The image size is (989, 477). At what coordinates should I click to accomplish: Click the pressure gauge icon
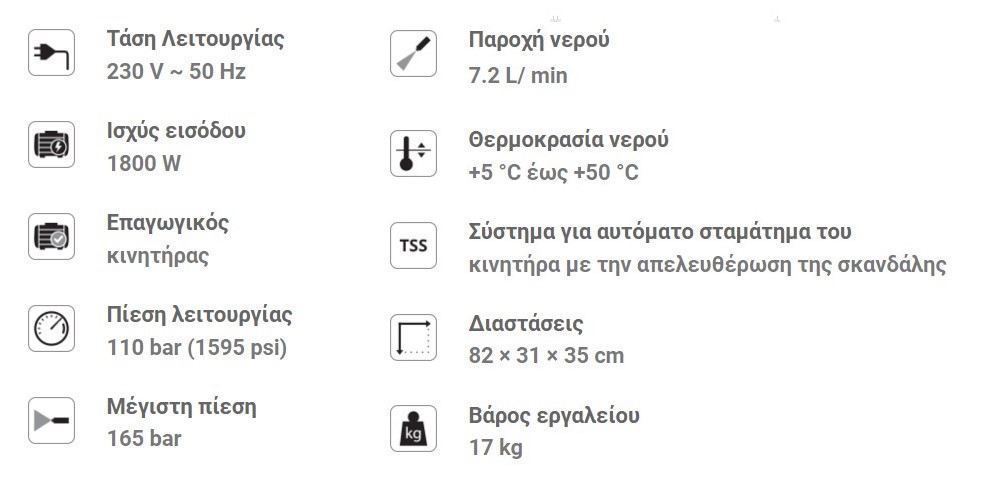coord(50,329)
